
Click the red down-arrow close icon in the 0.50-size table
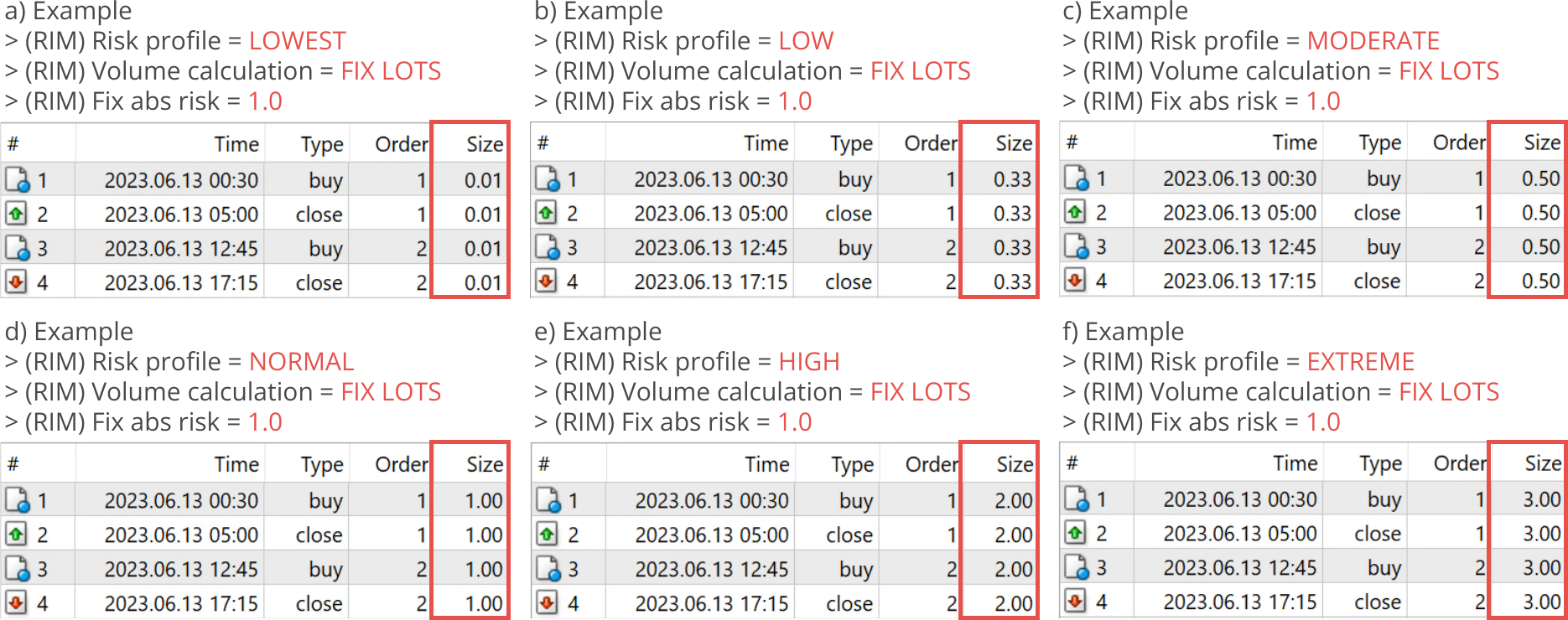click(x=1075, y=281)
